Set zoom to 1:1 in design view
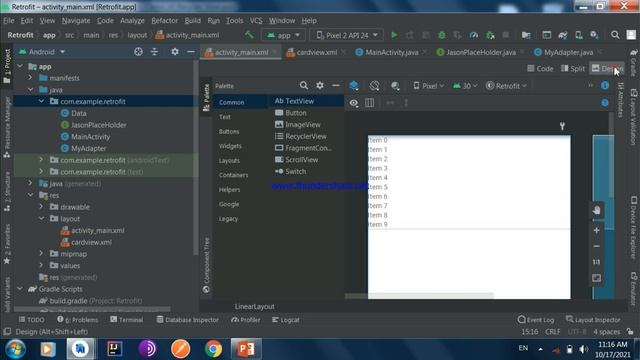Image resolution: width=640 pixels, height=360 pixels. 596,262
